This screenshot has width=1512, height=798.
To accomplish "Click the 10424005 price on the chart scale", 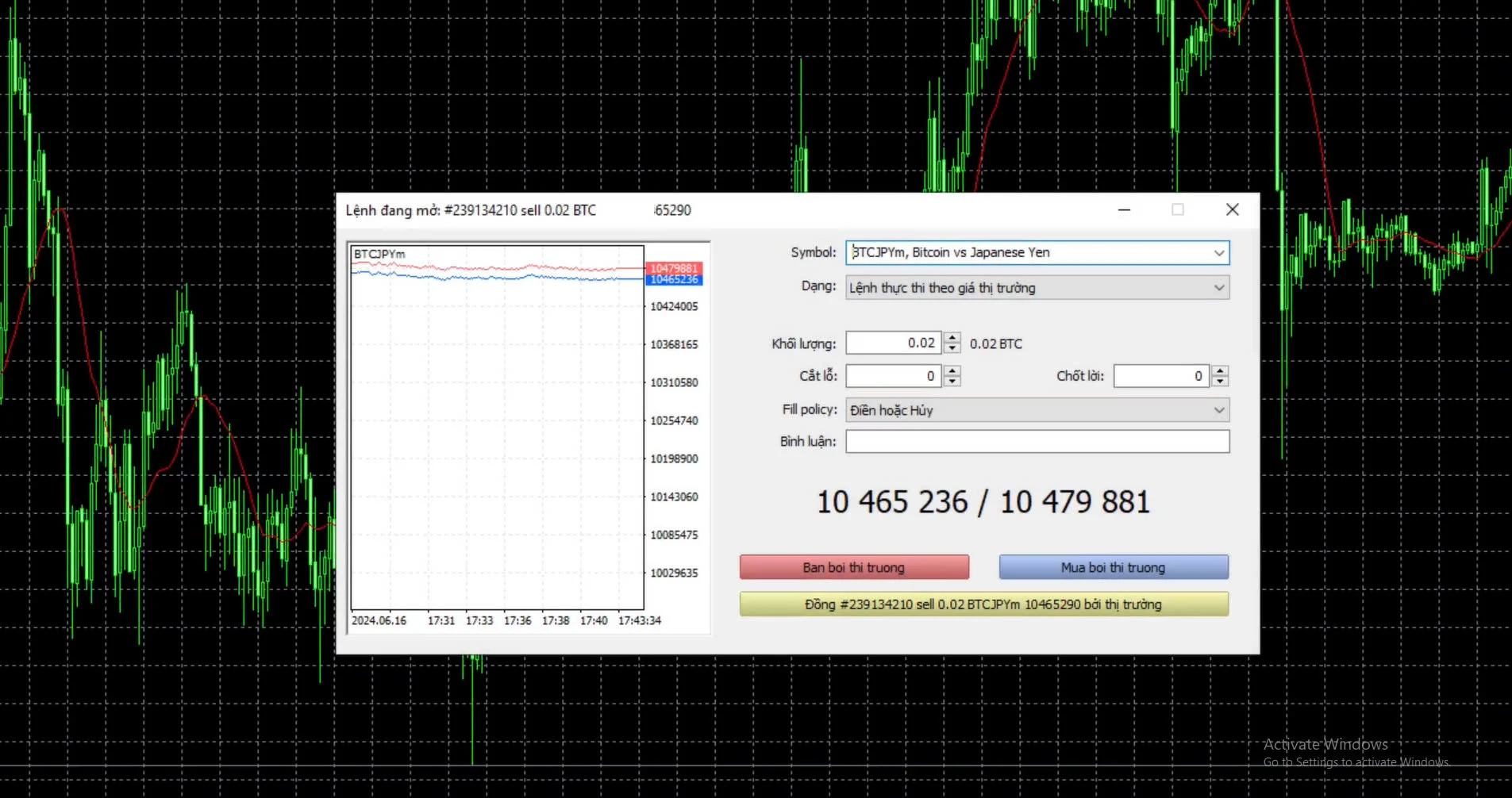I will coord(674,306).
